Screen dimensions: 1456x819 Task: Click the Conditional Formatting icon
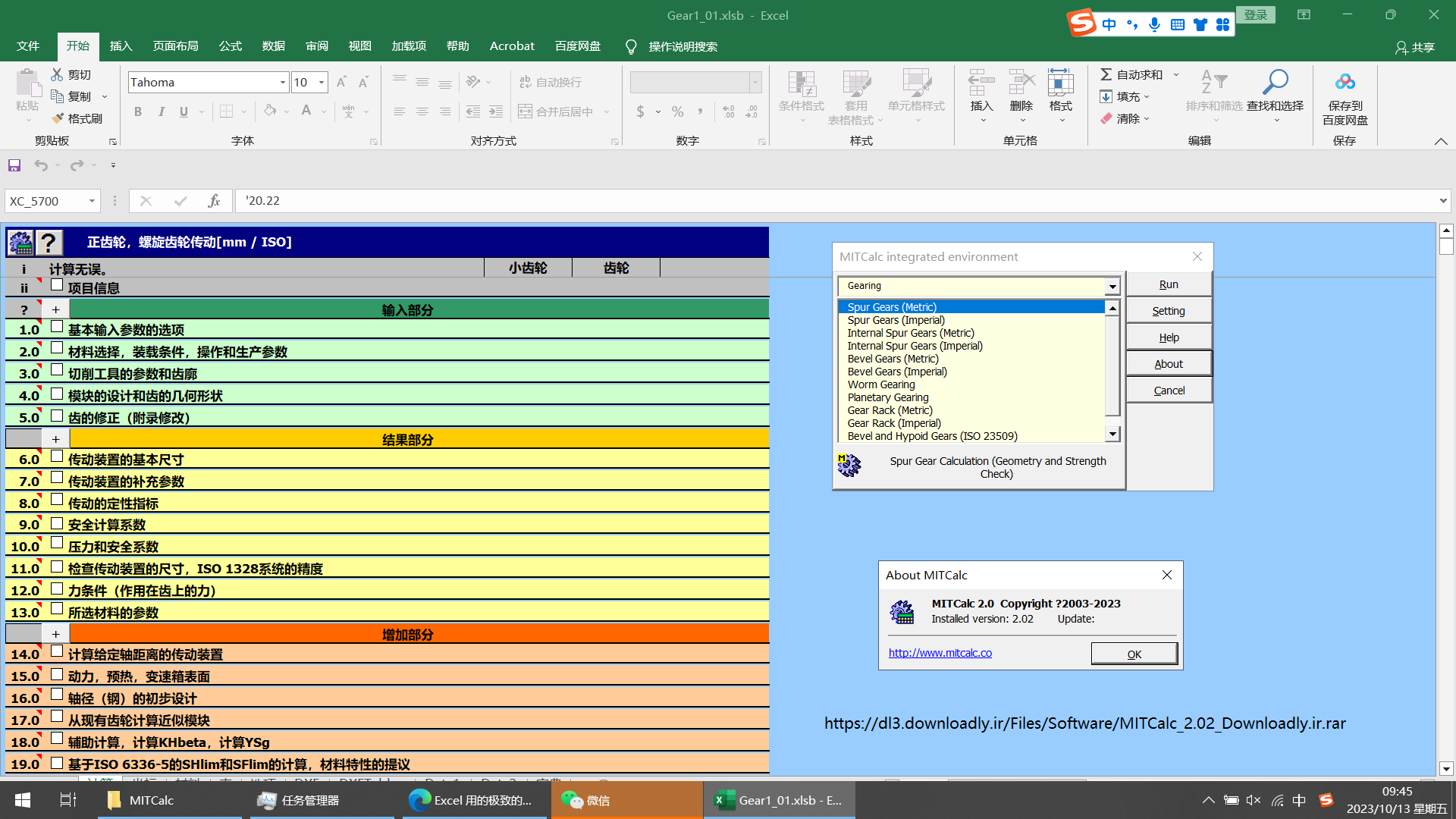coord(802,83)
